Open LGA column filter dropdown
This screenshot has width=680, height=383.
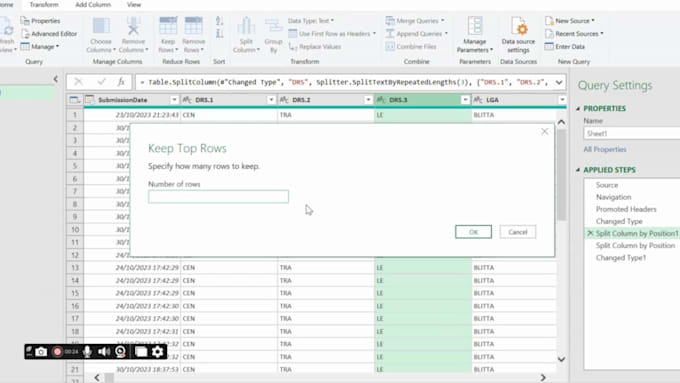tap(562, 100)
